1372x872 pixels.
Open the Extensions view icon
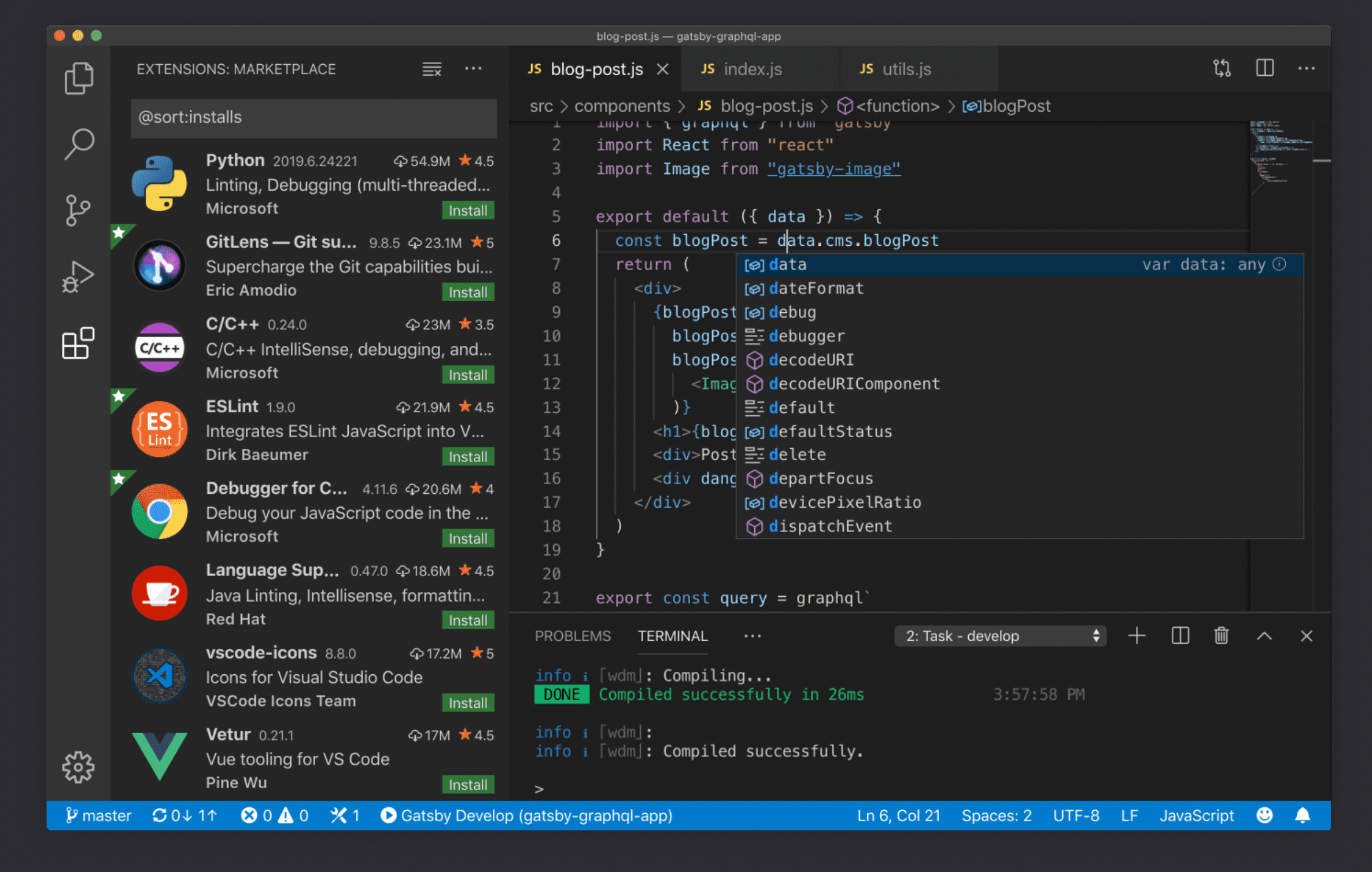[x=78, y=343]
